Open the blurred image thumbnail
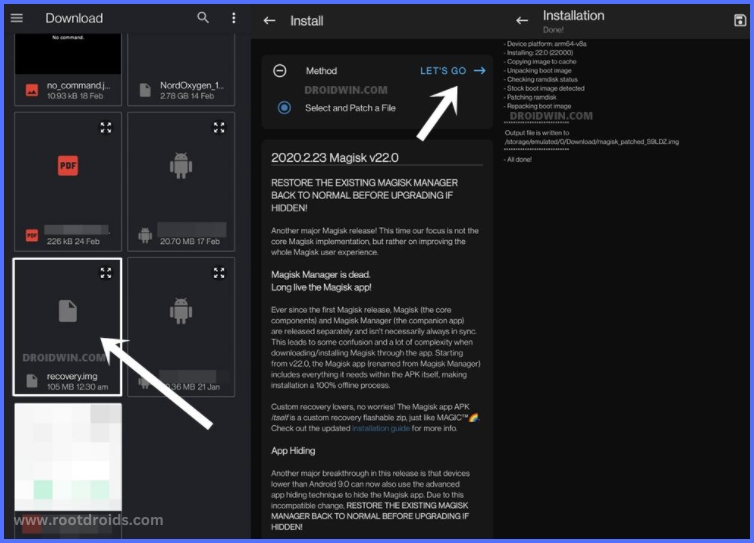This screenshot has height=543, width=754. pyautogui.click(x=68, y=457)
